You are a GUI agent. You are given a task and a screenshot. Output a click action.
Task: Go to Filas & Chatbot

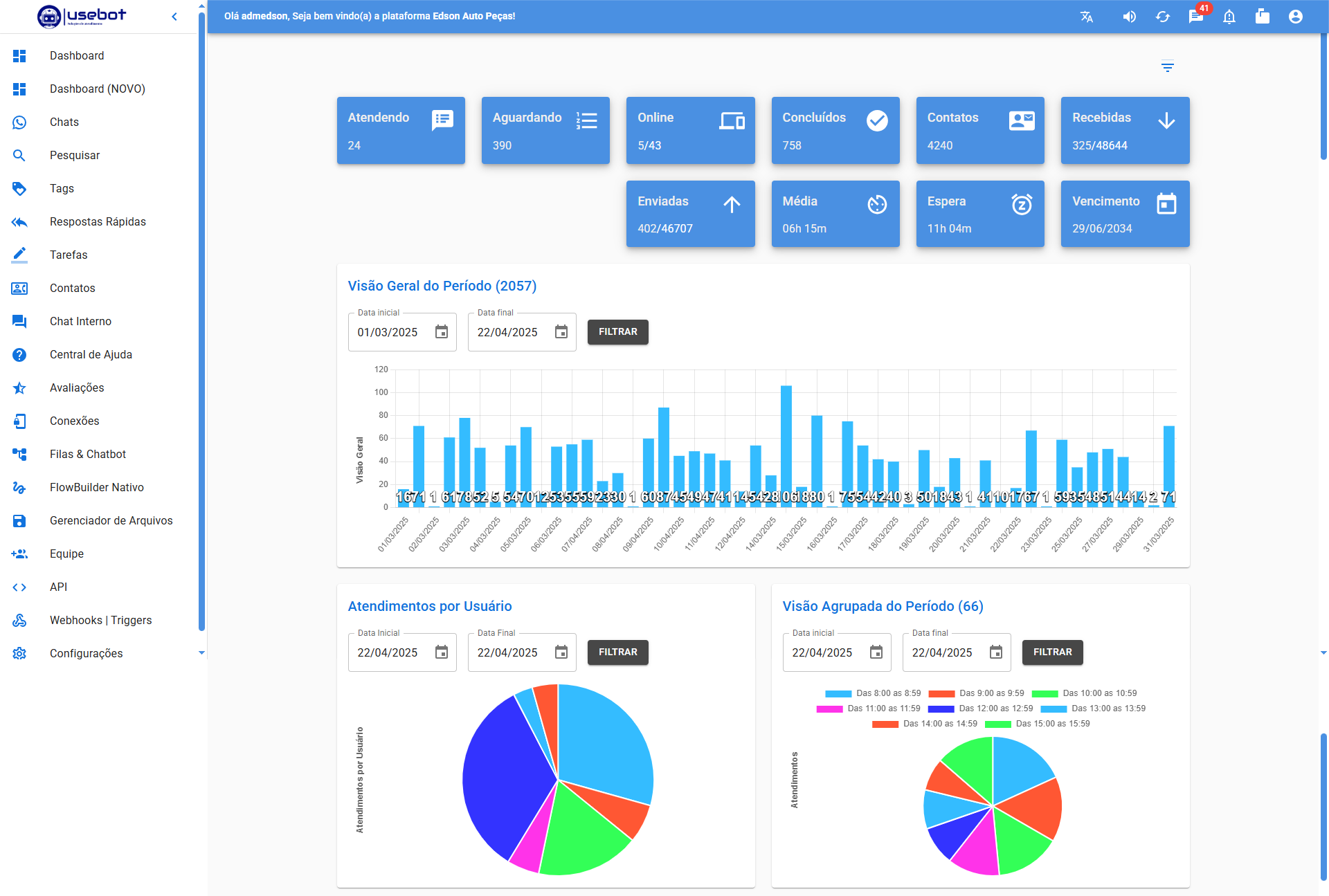pyautogui.click(x=88, y=454)
